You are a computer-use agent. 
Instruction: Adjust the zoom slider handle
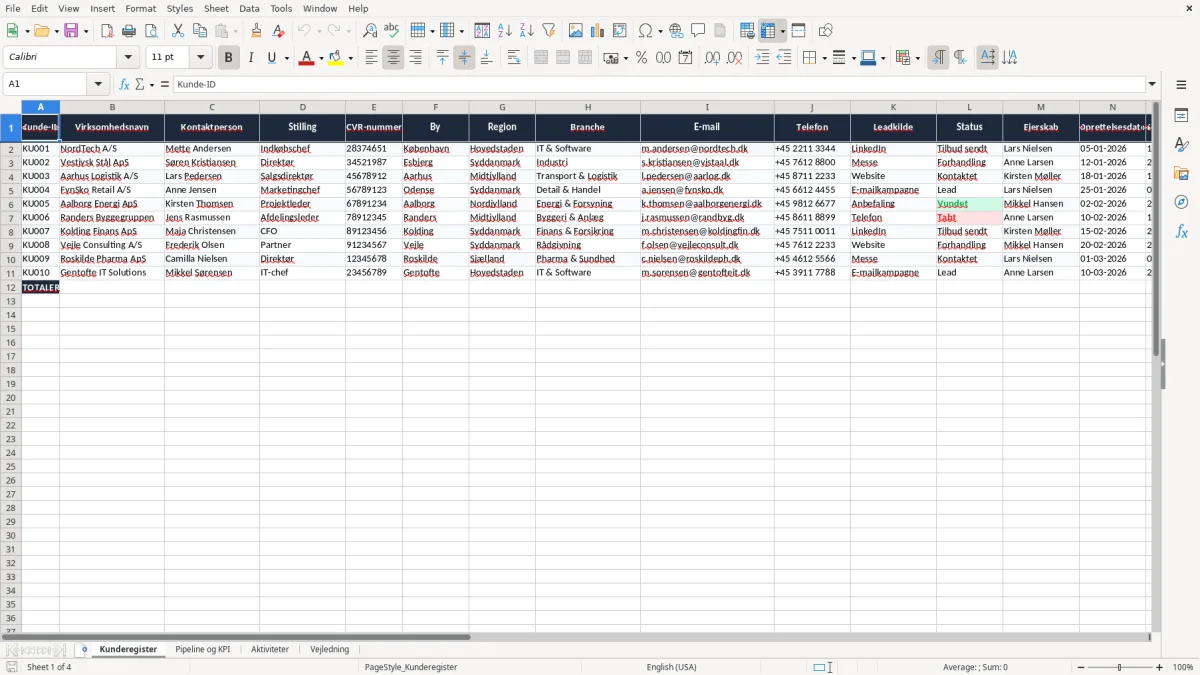(1120, 667)
